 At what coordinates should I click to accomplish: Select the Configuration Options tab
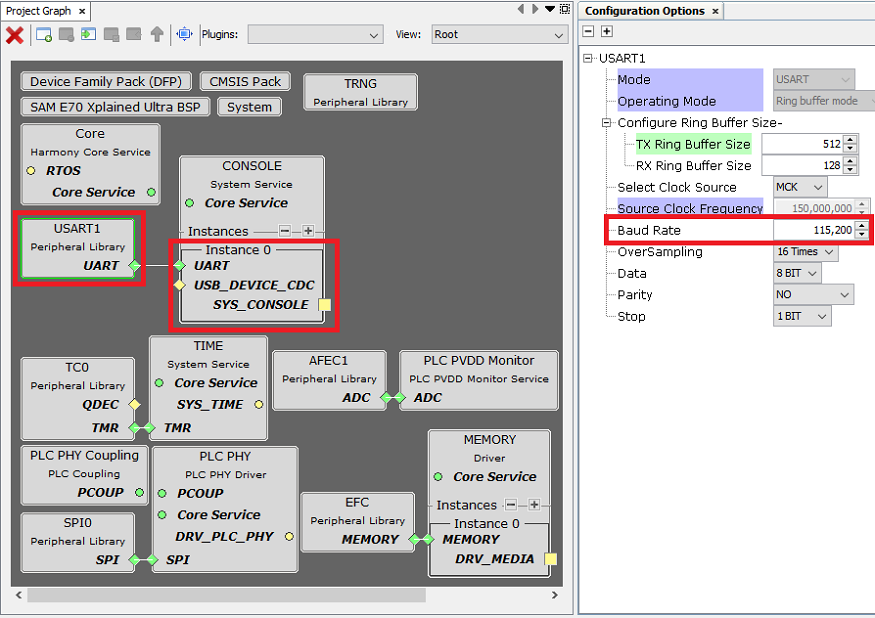645,11
